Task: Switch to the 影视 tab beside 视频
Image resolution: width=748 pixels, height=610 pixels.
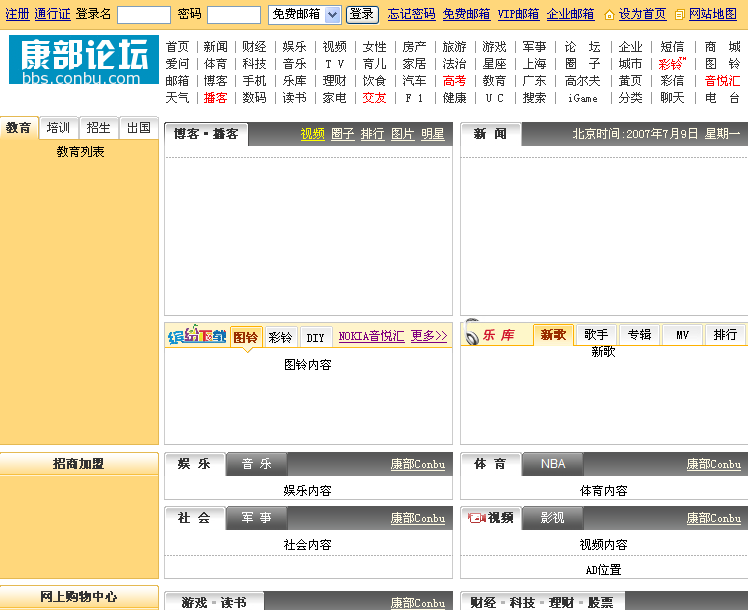Action: pyautogui.click(x=553, y=518)
